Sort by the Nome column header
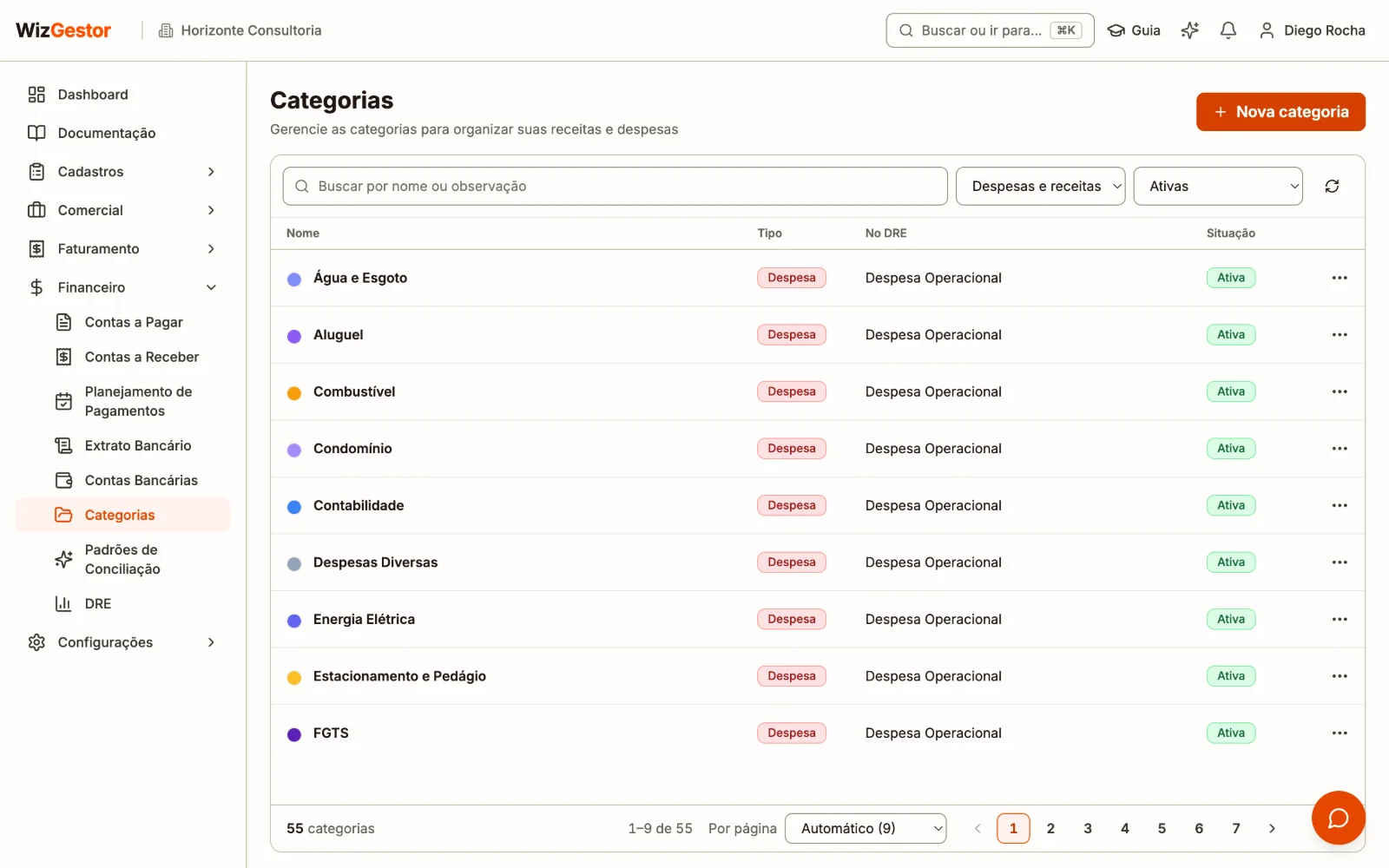1389x868 pixels. (x=303, y=233)
